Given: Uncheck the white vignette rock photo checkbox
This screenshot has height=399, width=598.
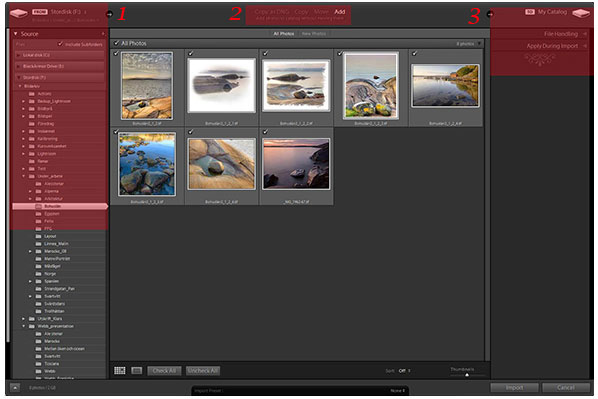Looking at the screenshot, I should click(x=191, y=53).
